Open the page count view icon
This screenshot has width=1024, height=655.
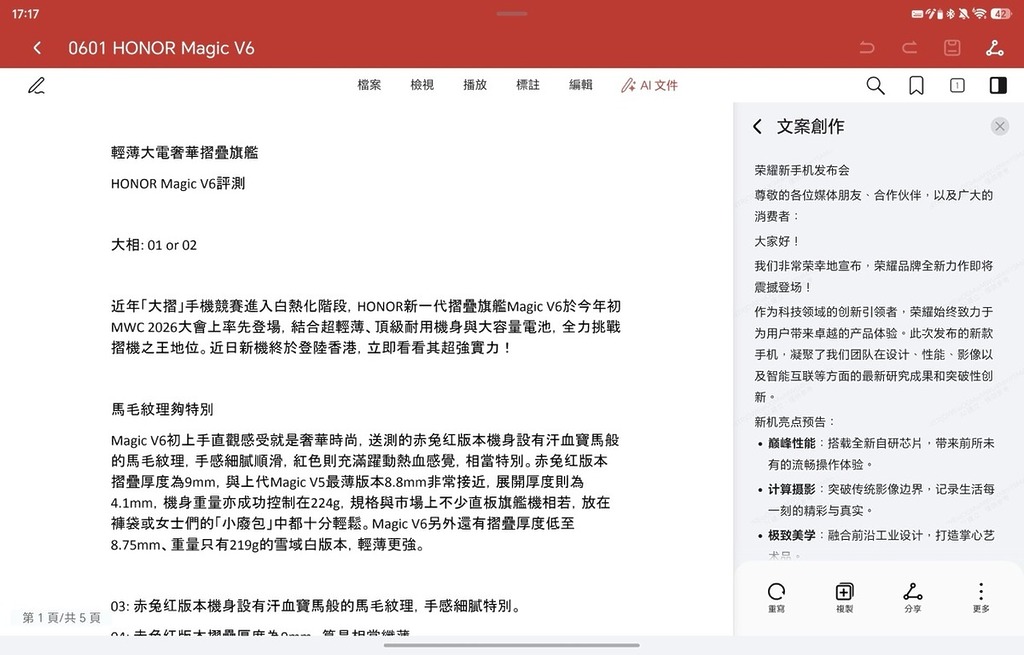[x=957, y=86]
